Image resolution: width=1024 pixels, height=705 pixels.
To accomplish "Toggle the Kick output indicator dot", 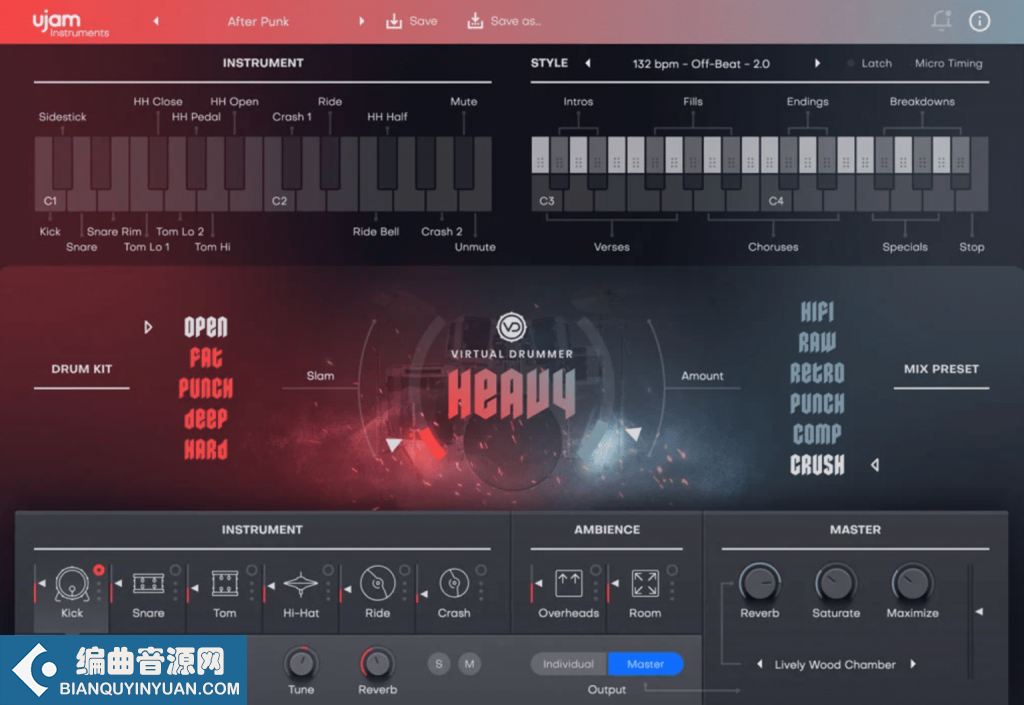I will 99,570.
